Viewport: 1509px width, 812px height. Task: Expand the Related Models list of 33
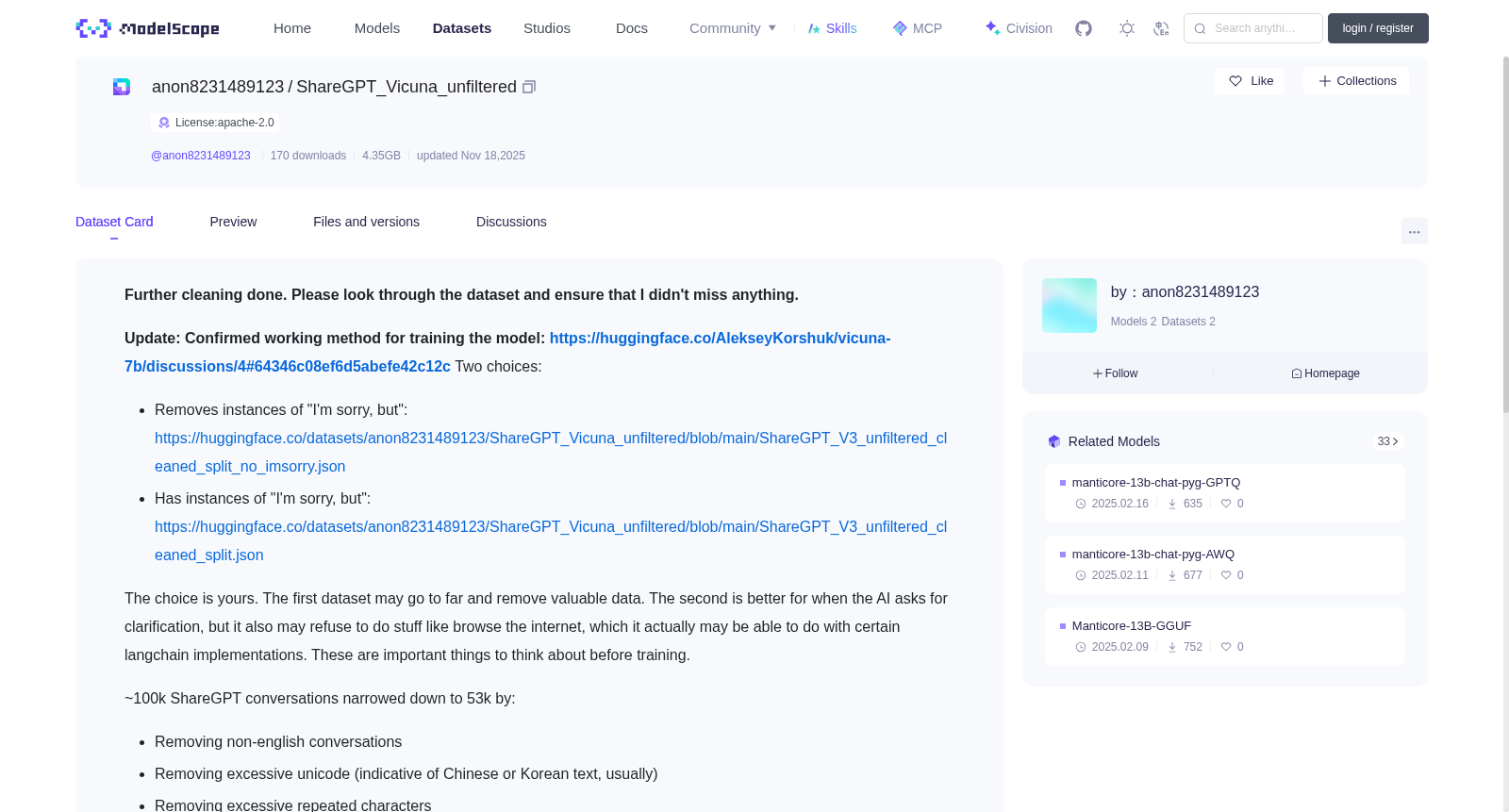(x=1387, y=441)
